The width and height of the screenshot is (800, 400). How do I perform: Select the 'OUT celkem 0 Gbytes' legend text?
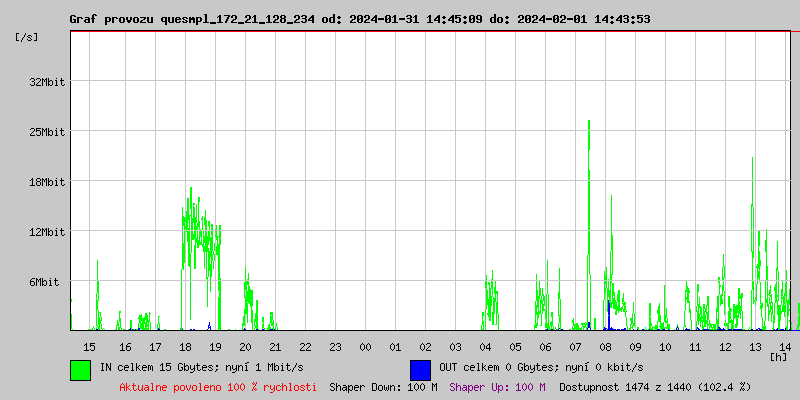click(x=541, y=368)
